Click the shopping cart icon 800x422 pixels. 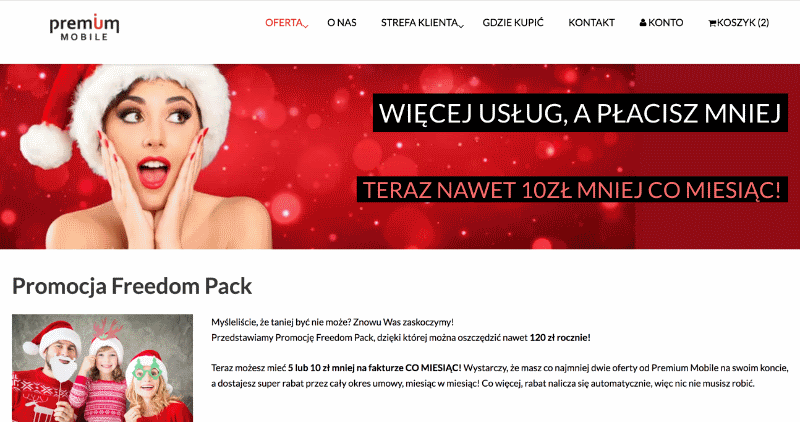tap(712, 23)
